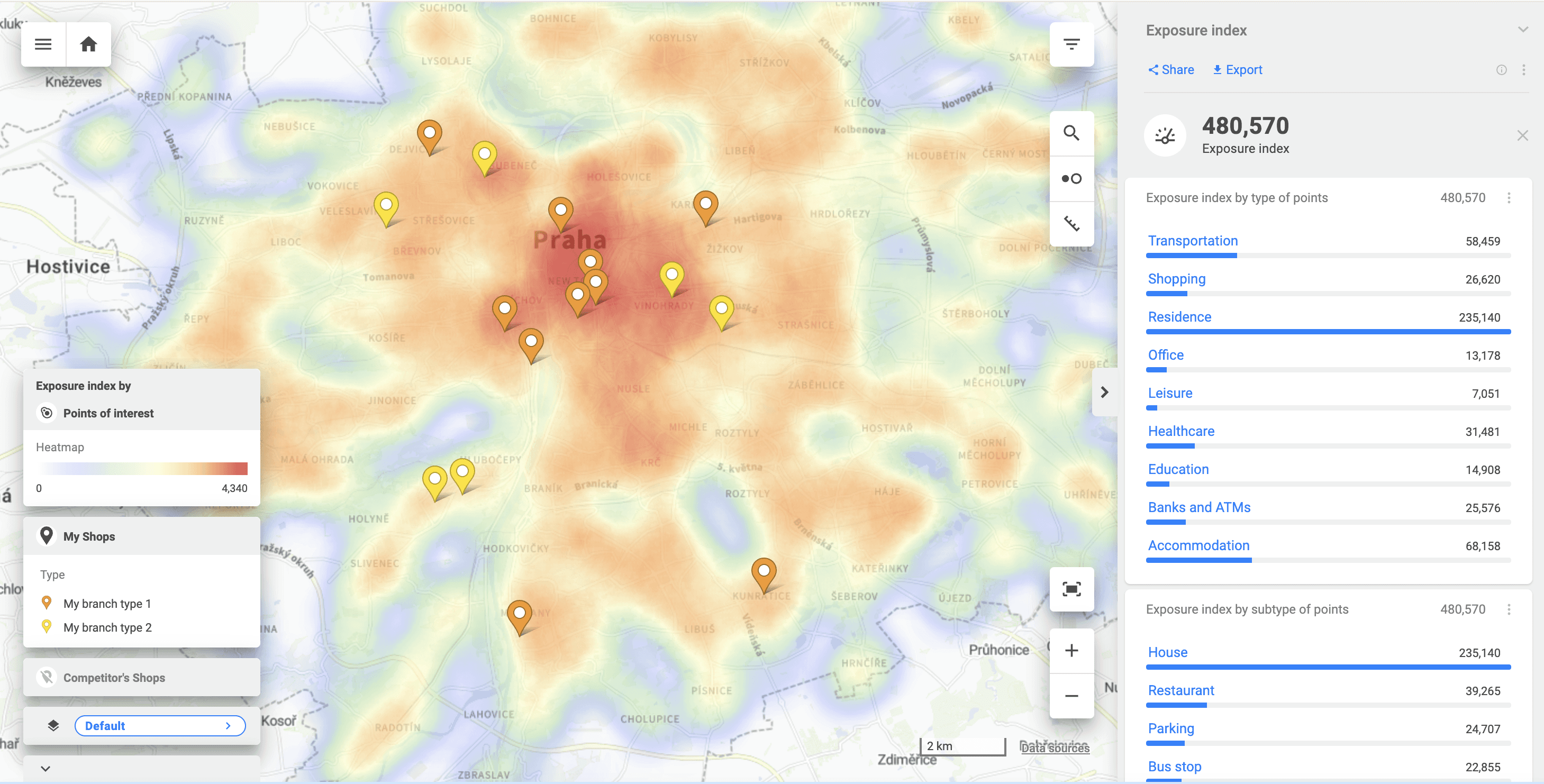Open the hamburger menu

pyautogui.click(x=42, y=44)
